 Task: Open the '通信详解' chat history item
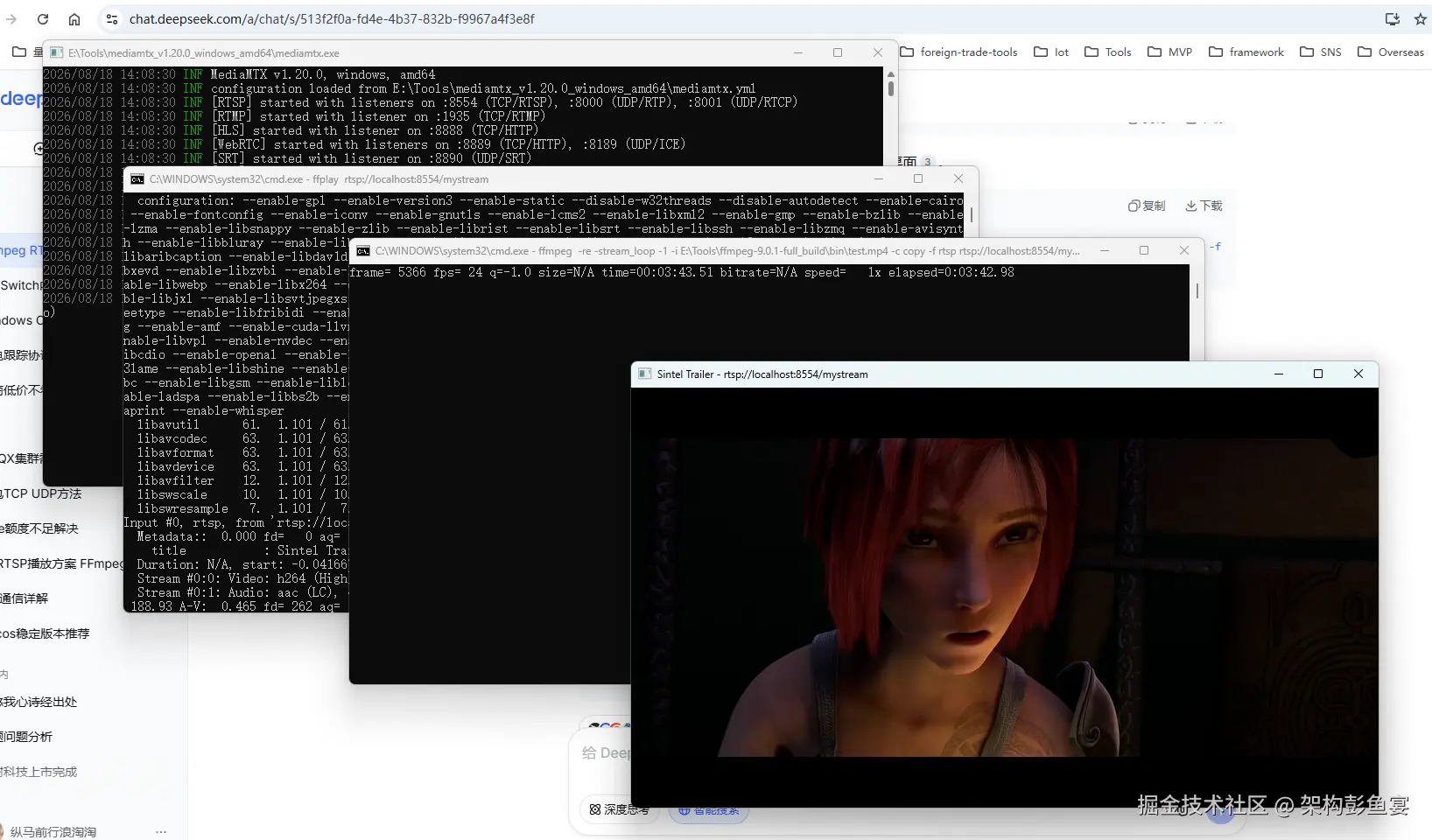25,598
